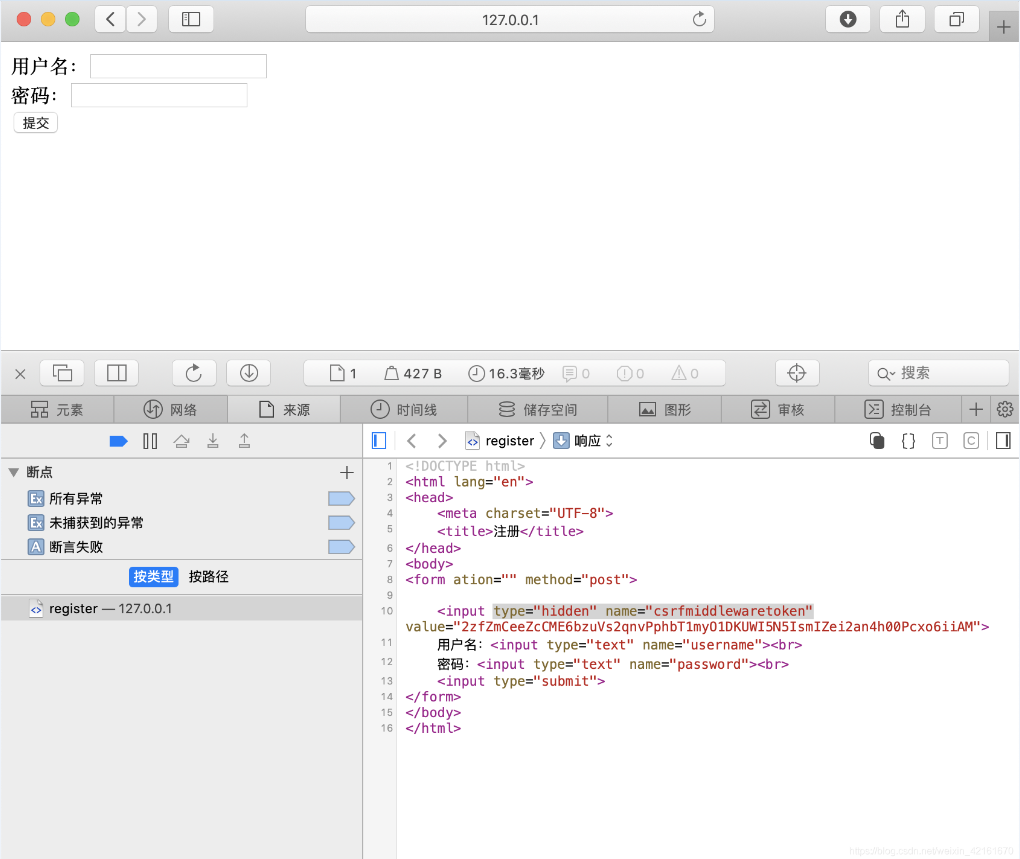Collapse the Breakpoints section

coord(13,472)
